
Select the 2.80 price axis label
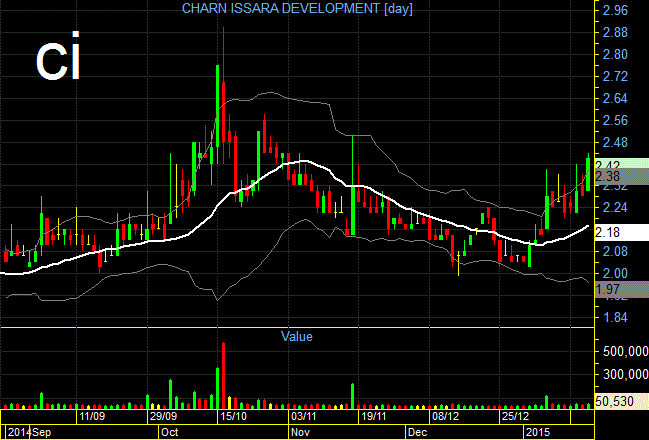[x=615, y=54]
